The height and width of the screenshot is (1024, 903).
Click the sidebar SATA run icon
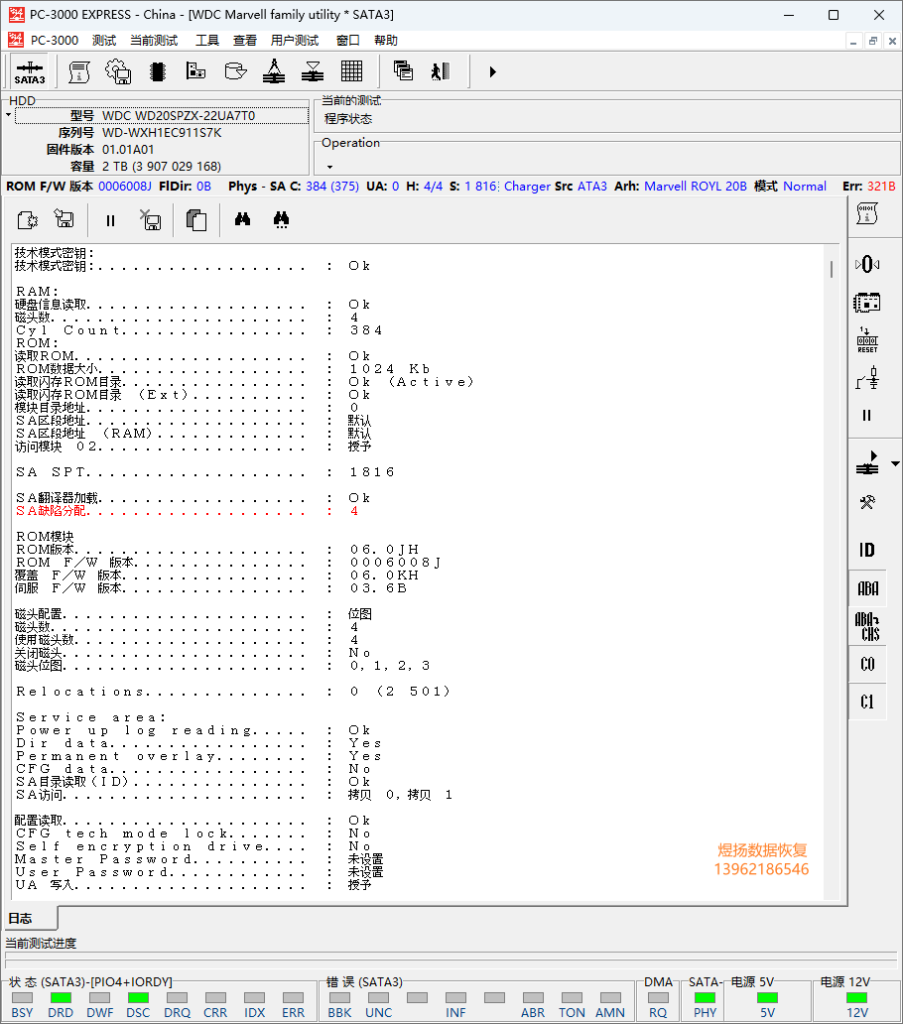tap(867, 463)
